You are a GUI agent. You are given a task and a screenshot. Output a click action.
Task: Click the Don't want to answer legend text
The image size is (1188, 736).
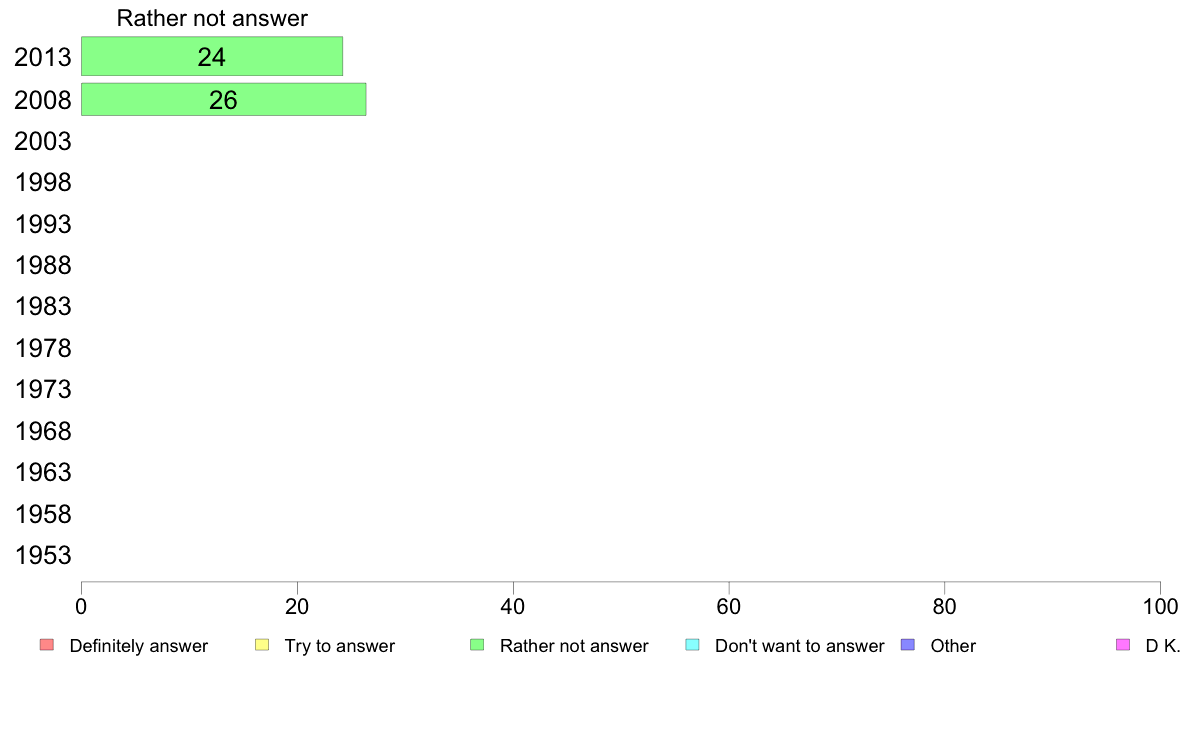click(x=799, y=646)
